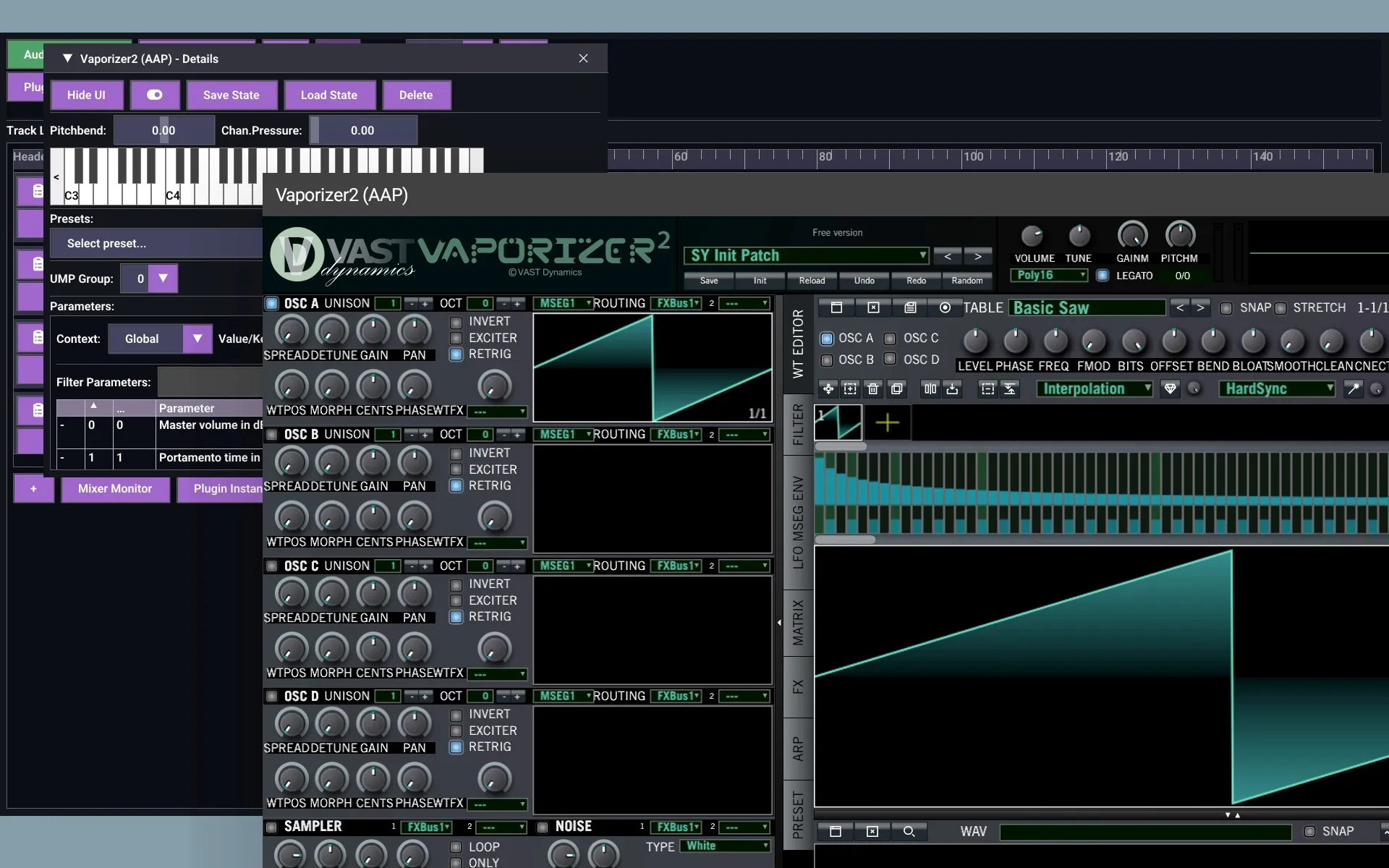The image size is (1389, 868).
Task: Click the magic wand icon beside HardSync
Action: (1352, 389)
